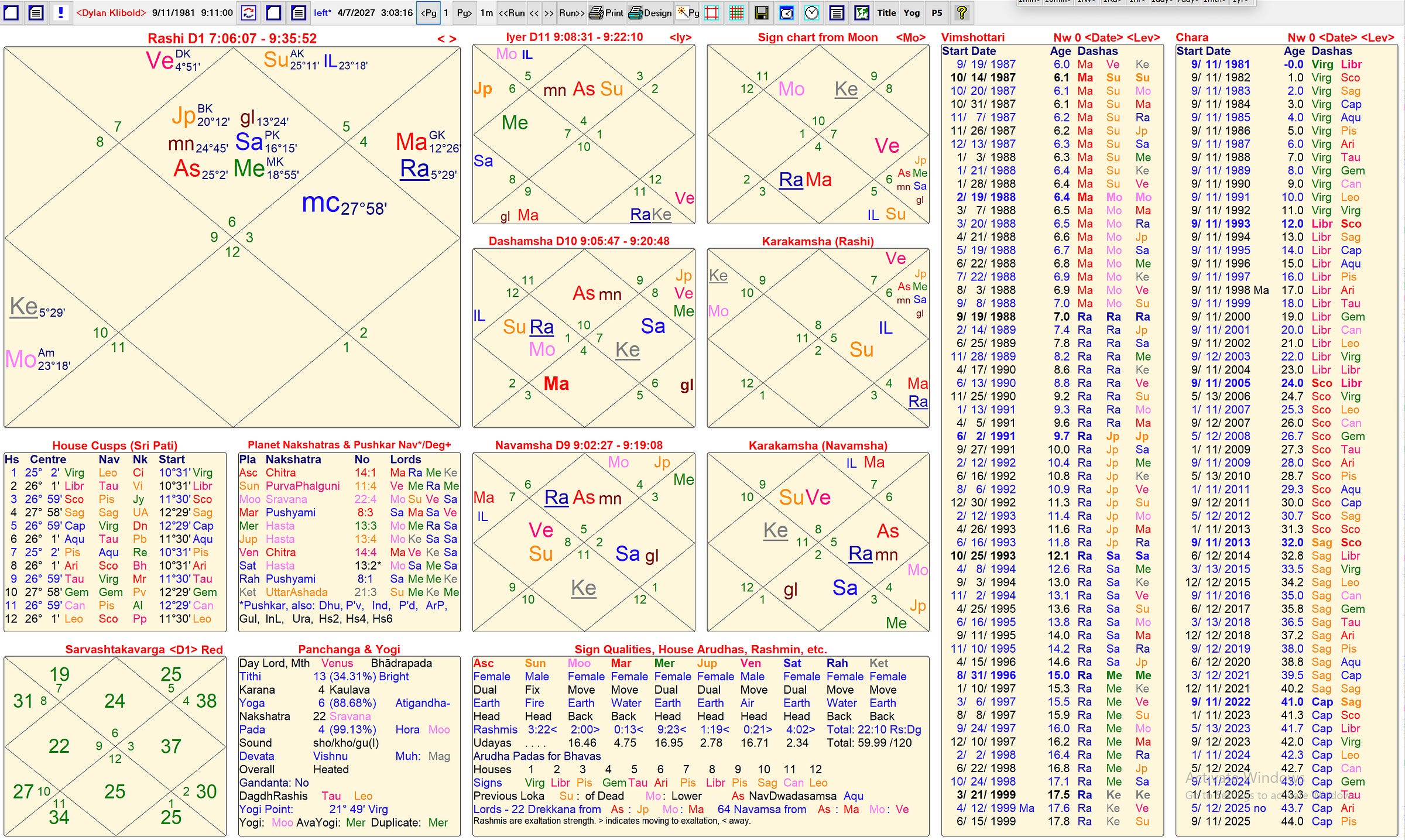Click the Run>> forward button
The image size is (1405, 840).
point(571,12)
